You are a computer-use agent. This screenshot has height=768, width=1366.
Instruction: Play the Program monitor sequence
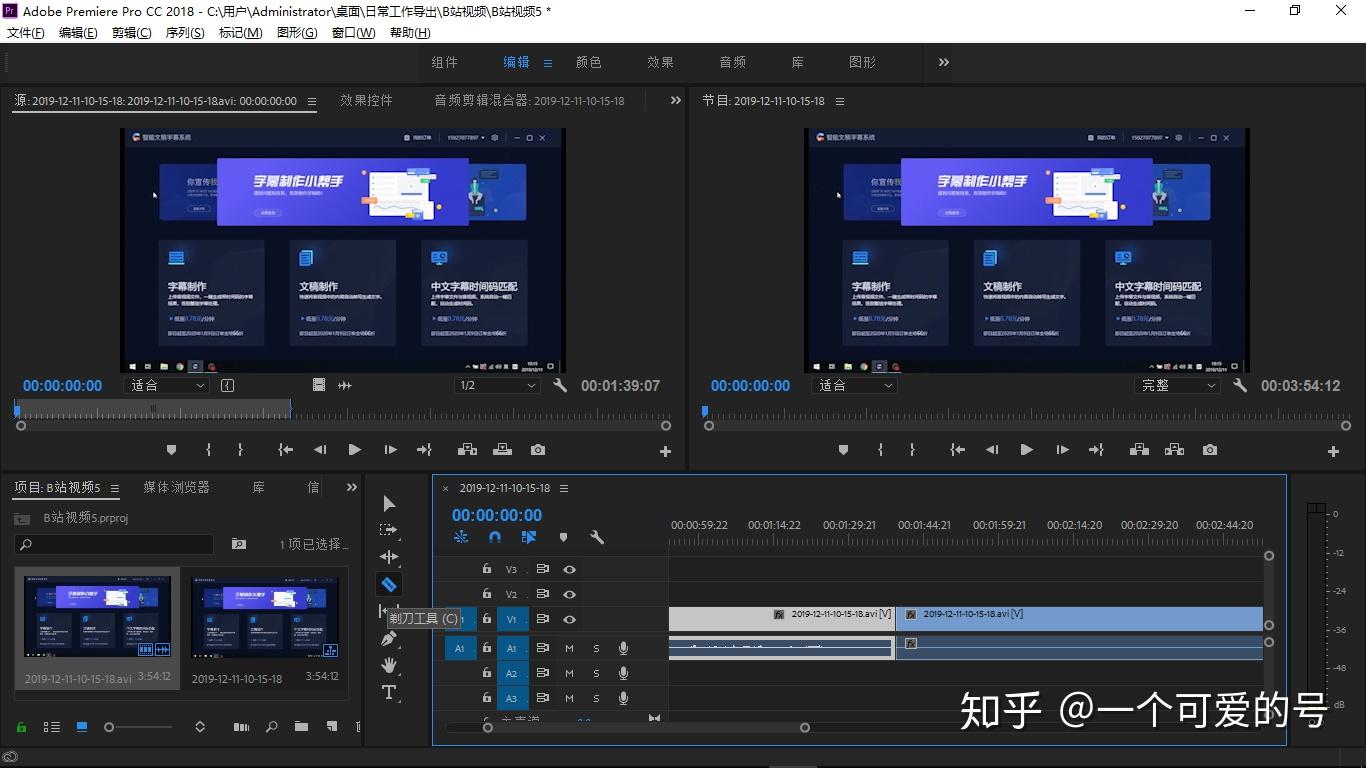coord(1026,450)
